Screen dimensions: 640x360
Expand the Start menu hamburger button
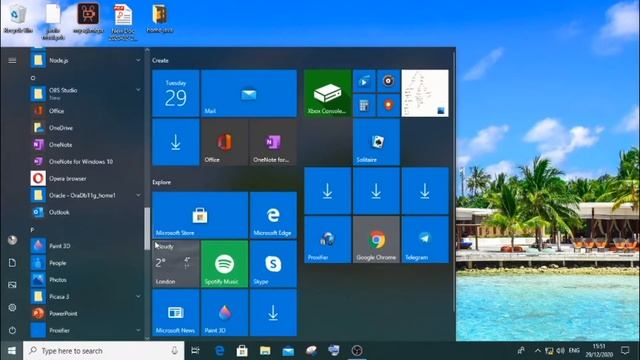point(12,60)
